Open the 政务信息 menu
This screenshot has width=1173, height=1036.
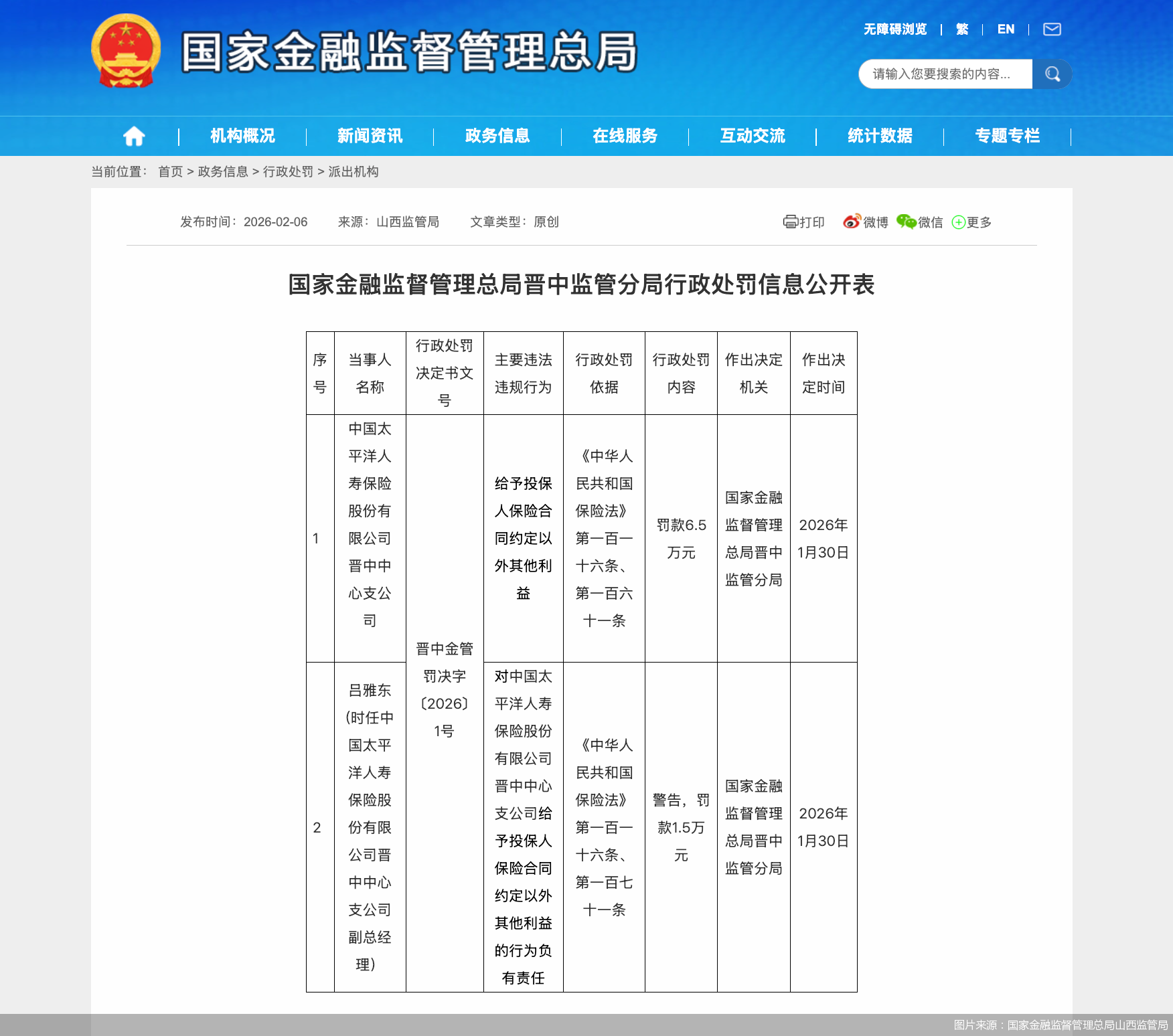pyautogui.click(x=497, y=136)
